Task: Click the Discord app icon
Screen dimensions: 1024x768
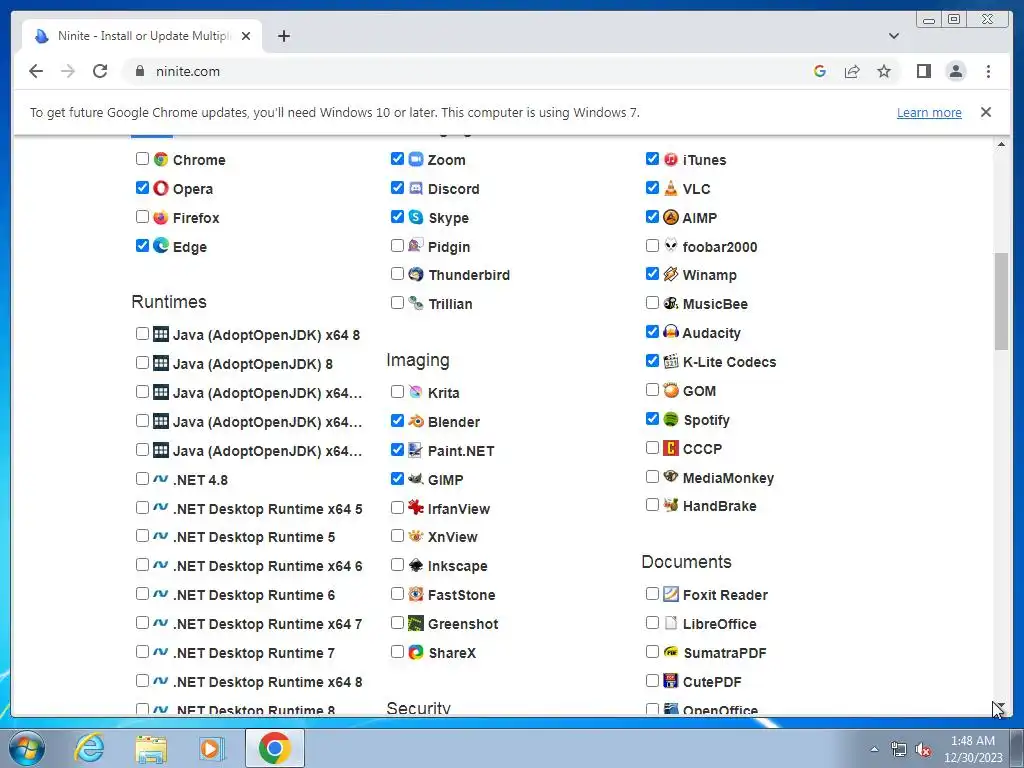Action: coord(416,188)
